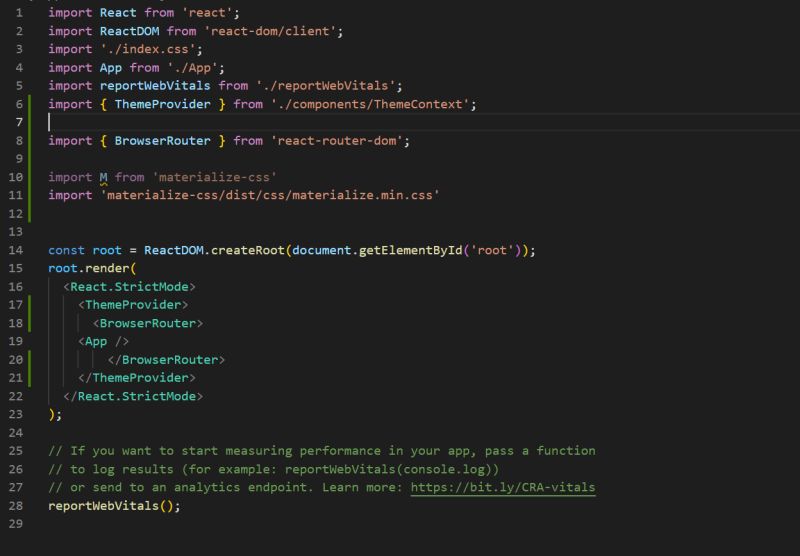Viewport: 800px width, 556px height.
Task: Click the materialize.min.css import path
Action: click(x=270, y=195)
